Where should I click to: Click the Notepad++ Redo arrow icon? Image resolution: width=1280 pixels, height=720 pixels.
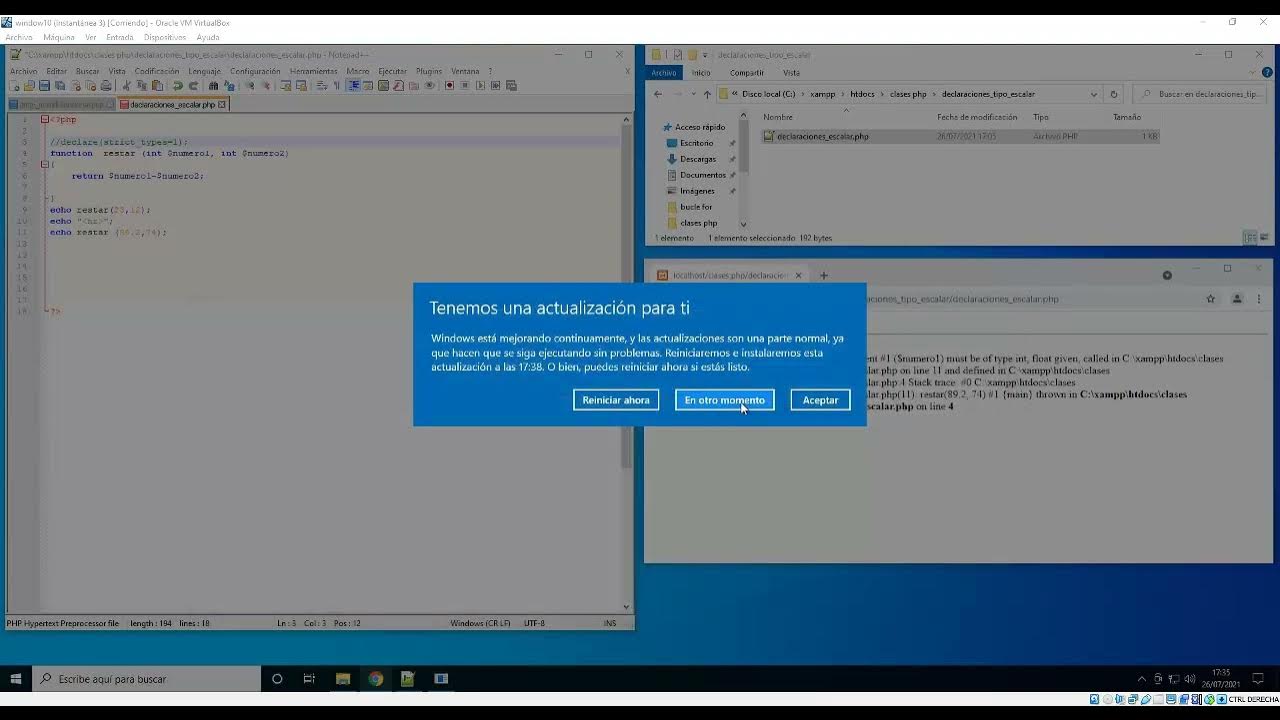pos(193,85)
